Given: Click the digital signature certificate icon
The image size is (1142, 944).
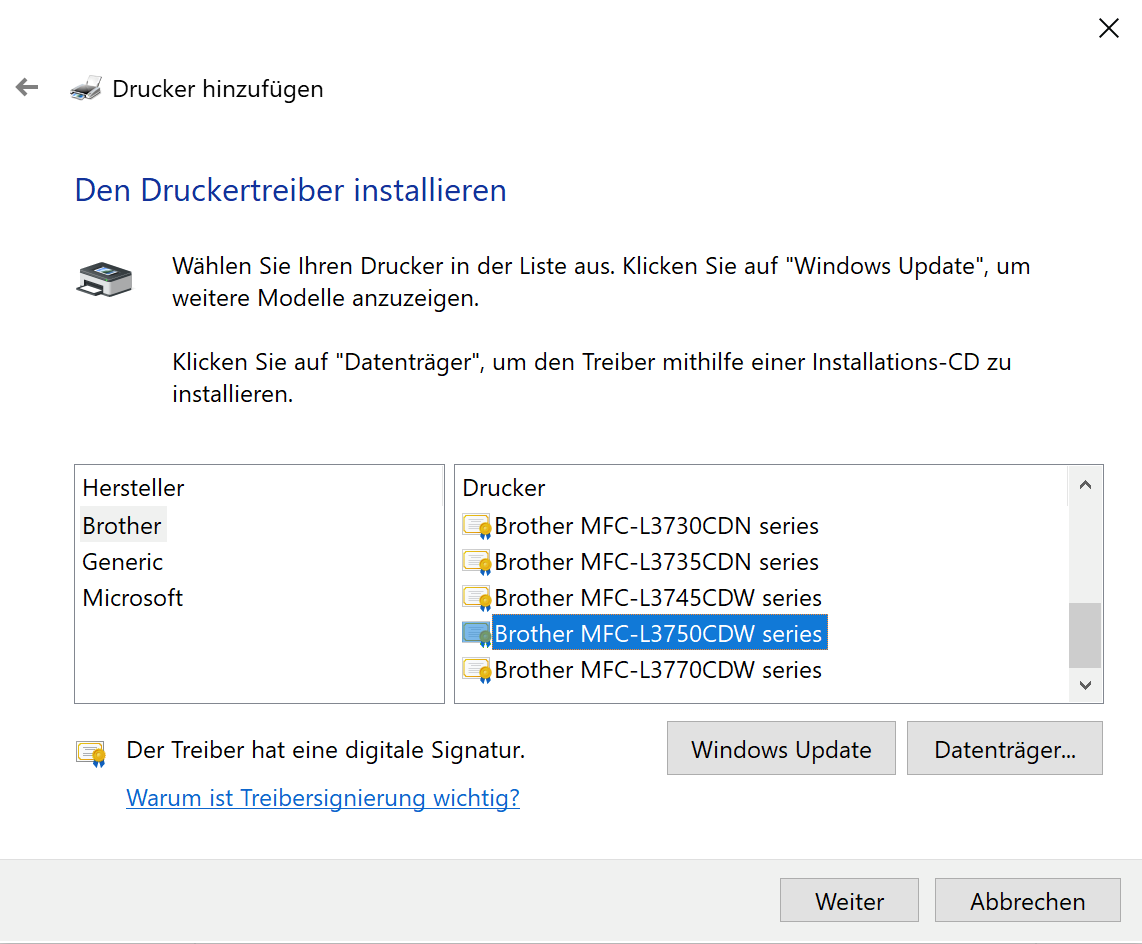Looking at the screenshot, I should click(91, 752).
